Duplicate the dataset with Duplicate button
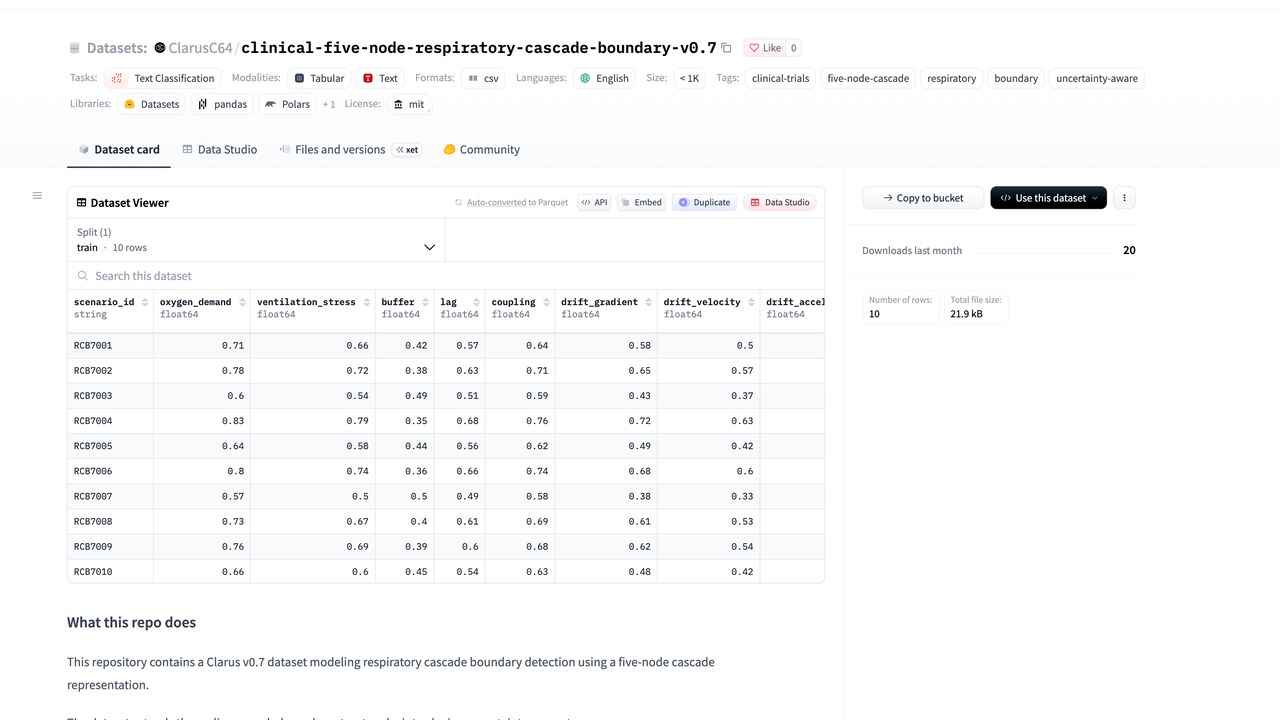 point(704,202)
